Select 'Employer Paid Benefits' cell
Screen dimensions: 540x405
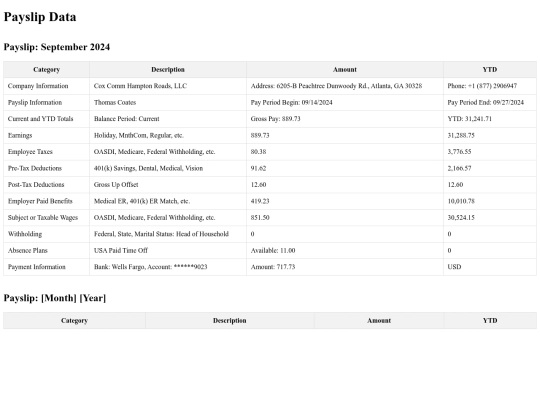[46, 201]
